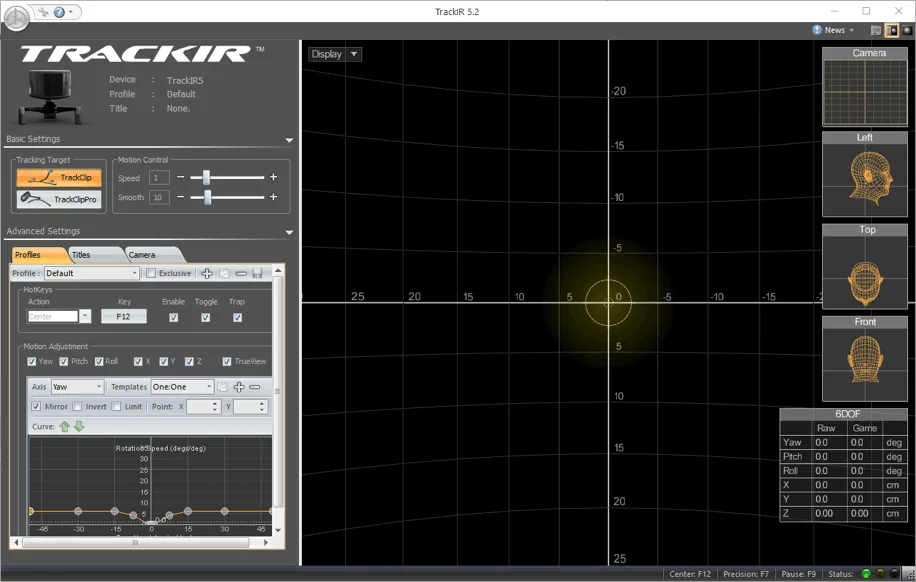The width and height of the screenshot is (916, 582).
Task: Open the Templates One:One dropdown
Action: point(182,387)
